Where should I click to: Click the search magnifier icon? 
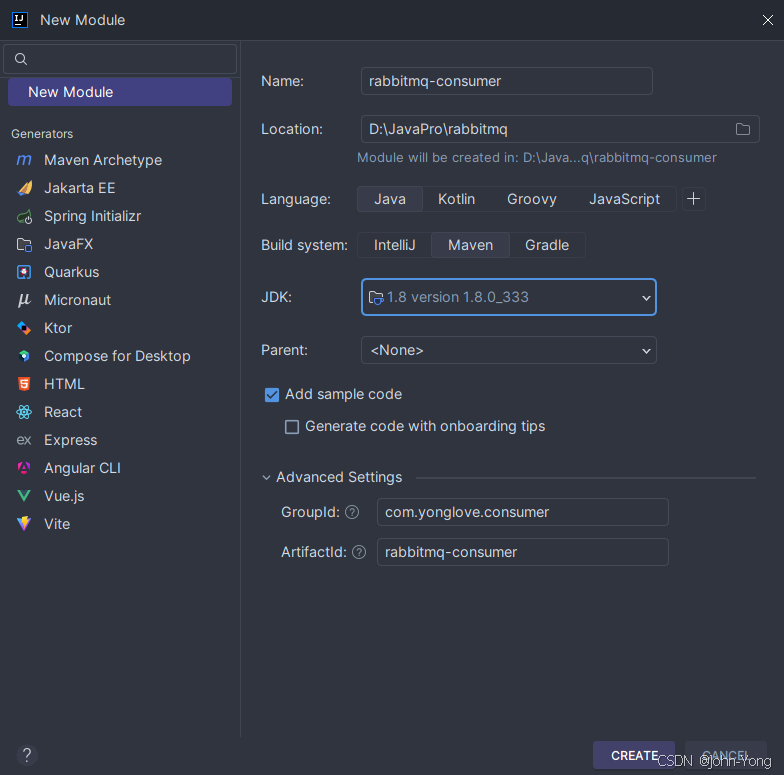(x=20, y=59)
